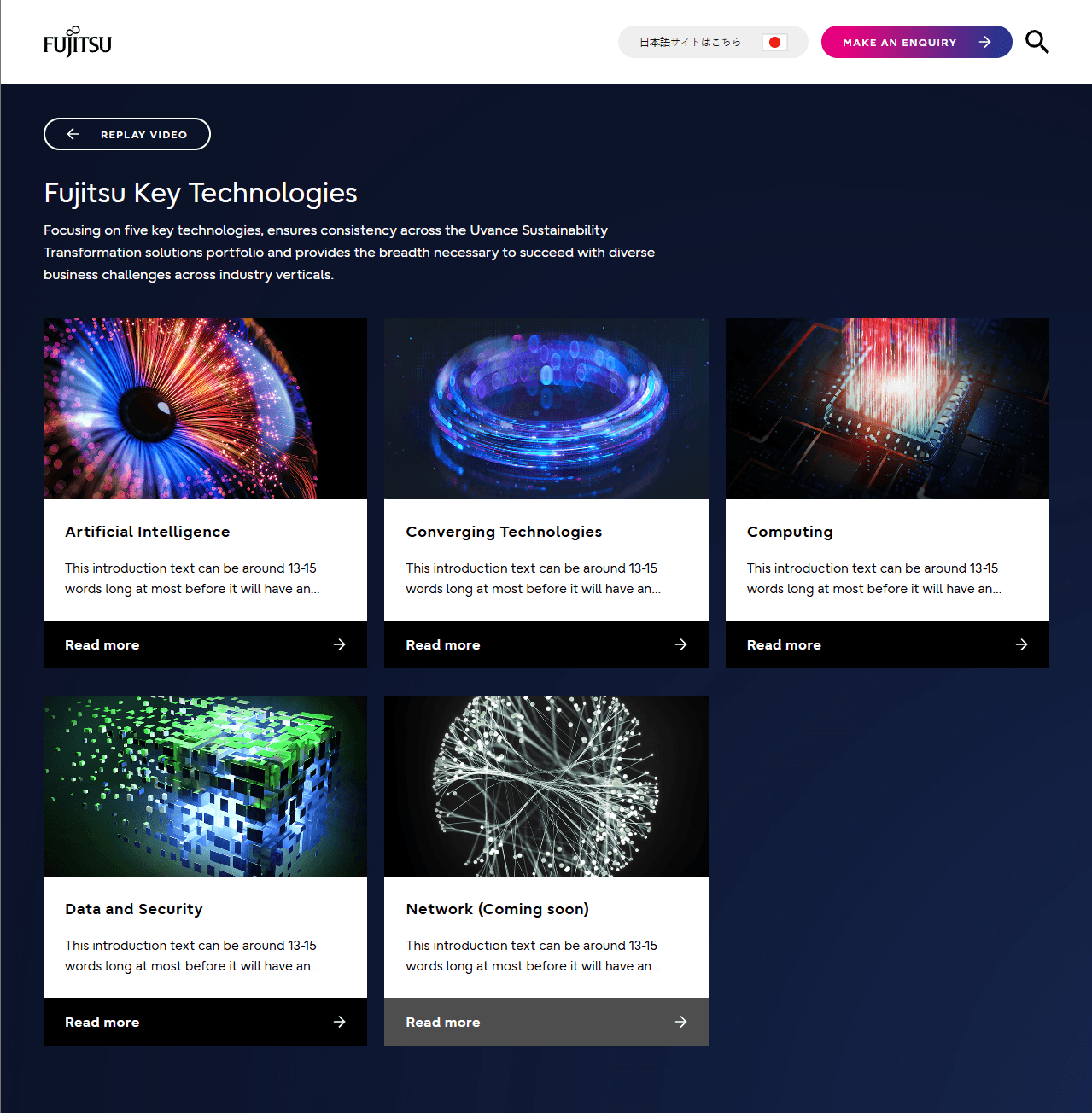The width and height of the screenshot is (1092, 1113).
Task: Read more about Converging Technologies
Action: 546,644
